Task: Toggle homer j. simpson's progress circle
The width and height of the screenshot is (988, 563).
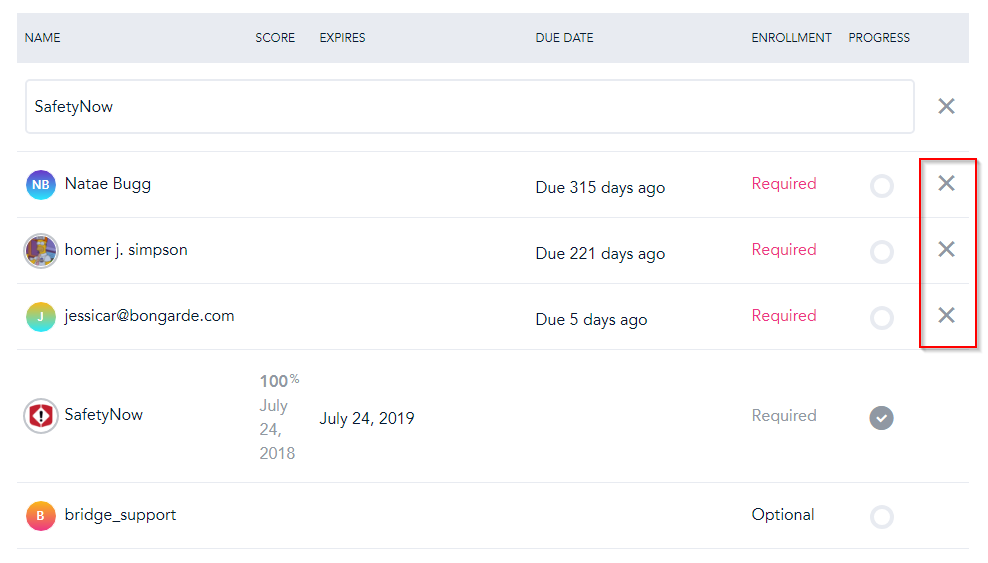Action: click(881, 252)
